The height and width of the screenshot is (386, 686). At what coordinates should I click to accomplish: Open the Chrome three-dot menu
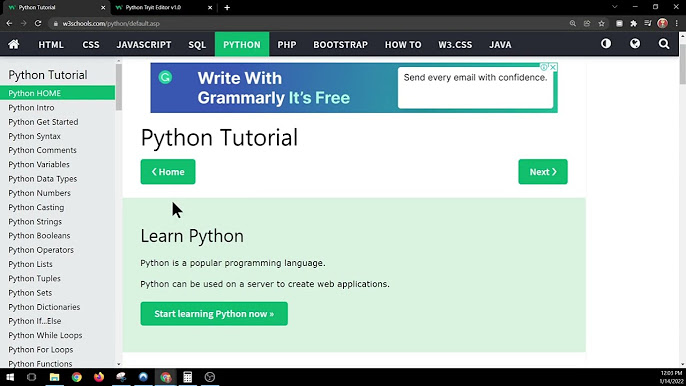pos(676,24)
